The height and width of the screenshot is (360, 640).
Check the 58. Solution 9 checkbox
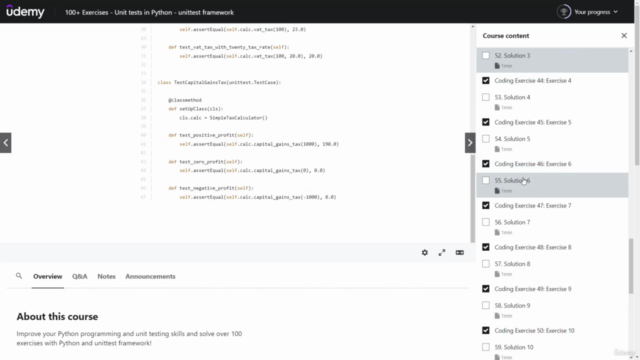(486, 305)
